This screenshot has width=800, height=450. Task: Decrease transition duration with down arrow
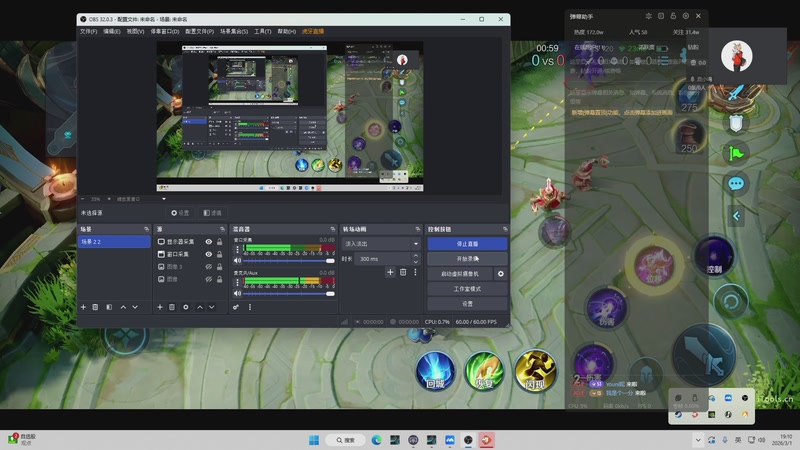click(415, 262)
